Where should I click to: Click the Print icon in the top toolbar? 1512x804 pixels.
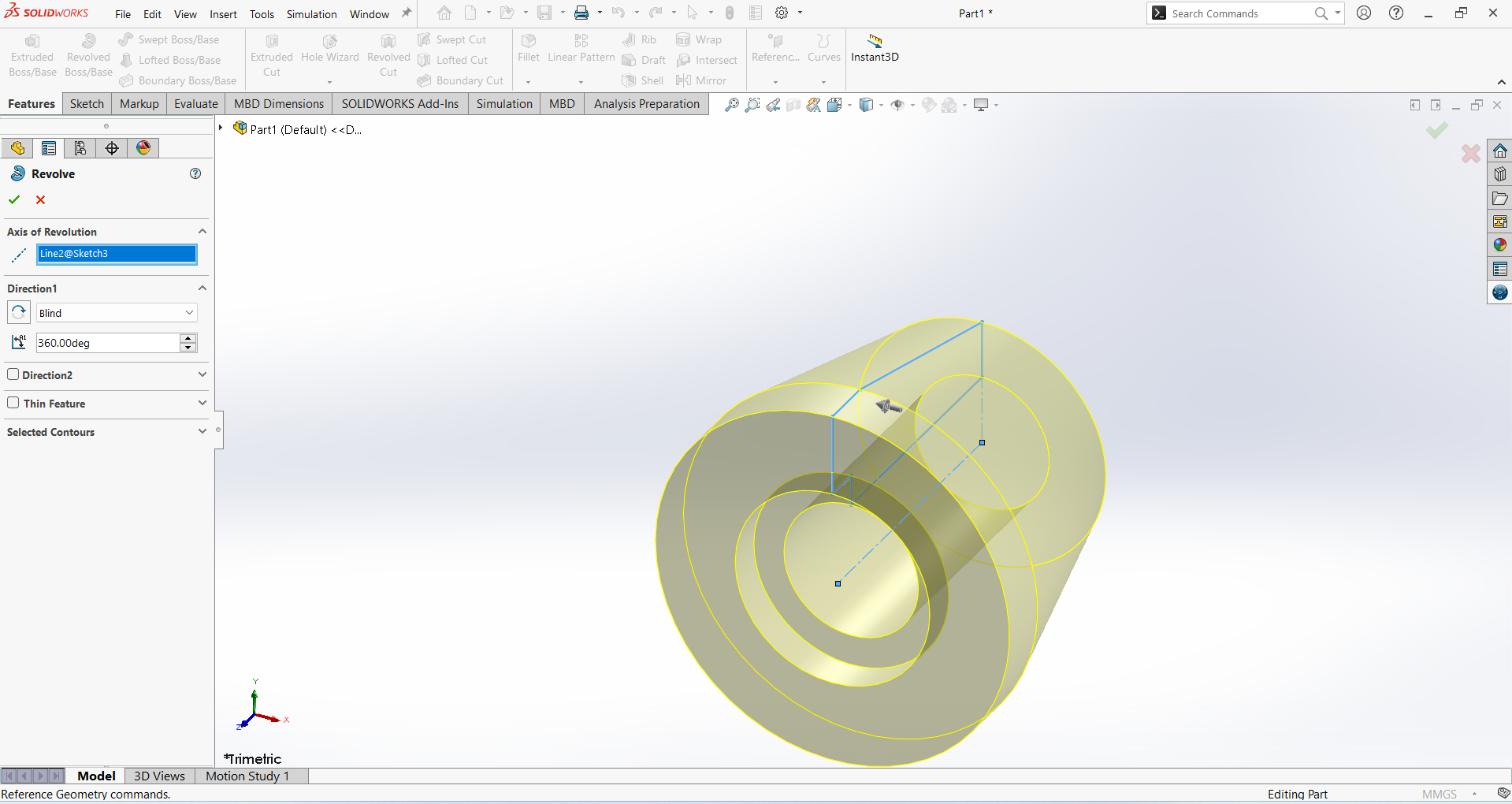click(581, 13)
